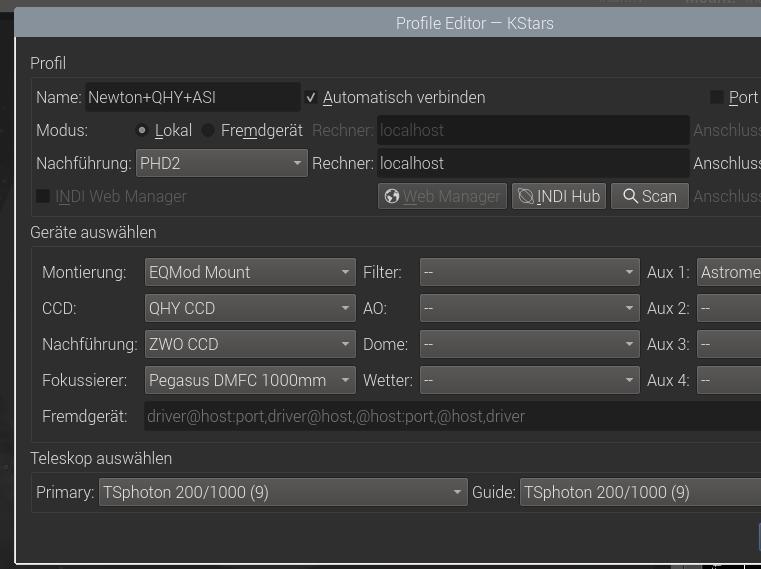The image size is (761, 569).
Task: Open the Nachführung PHD2 dropdown
Action: (222, 163)
